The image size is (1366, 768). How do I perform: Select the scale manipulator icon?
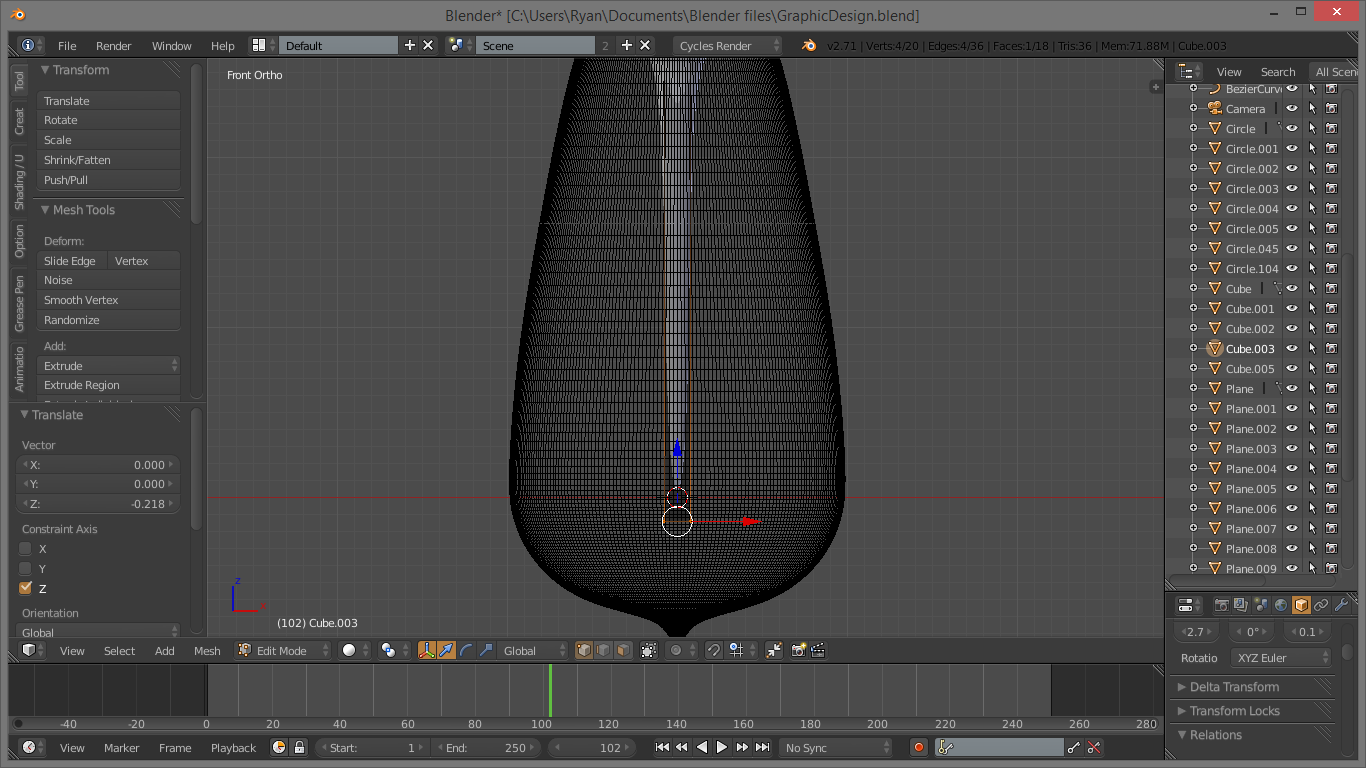click(x=486, y=650)
